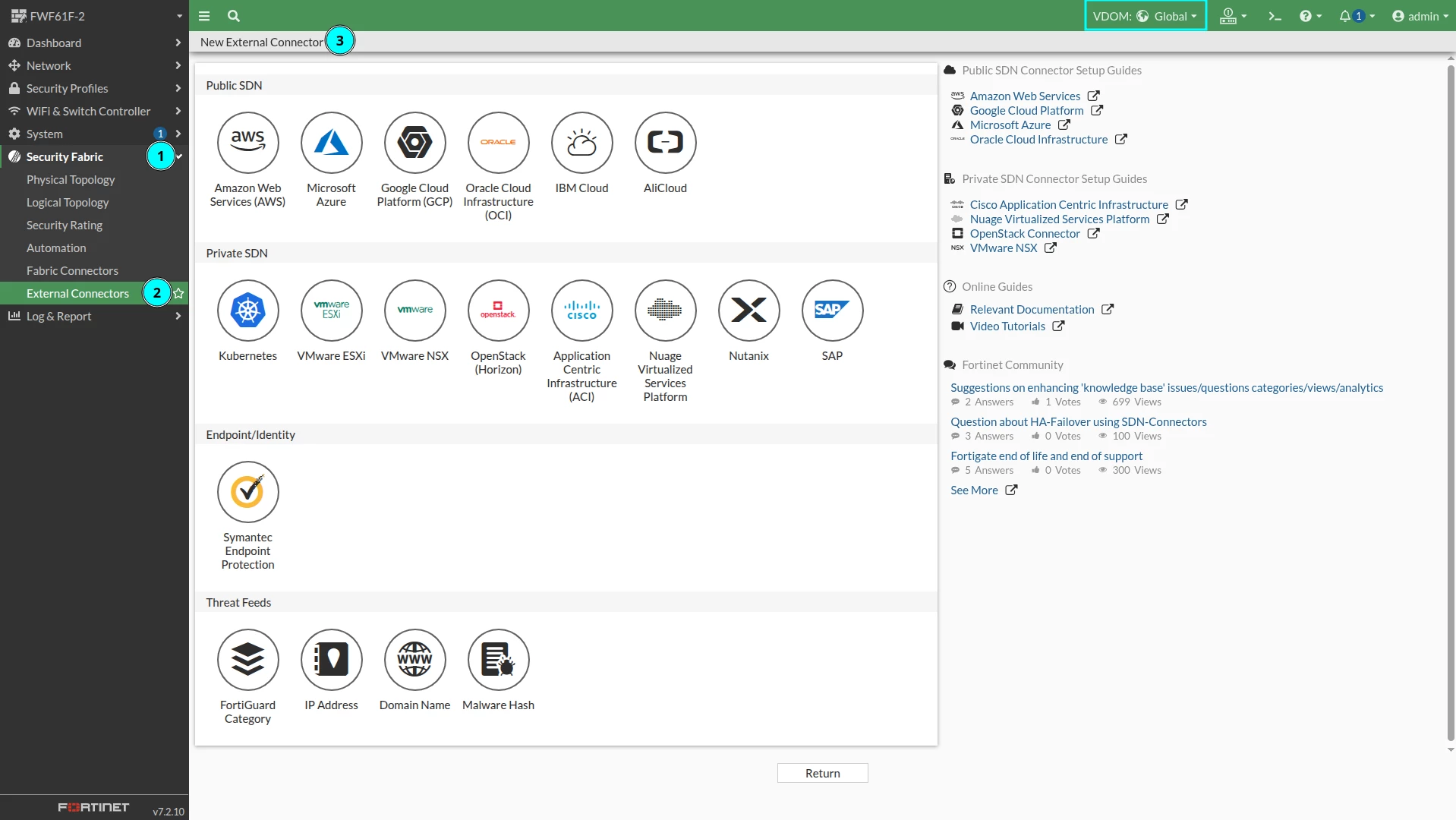Screen dimensions: 1456x820
Task: Expand the Dashboard menu
Action: click(94, 43)
